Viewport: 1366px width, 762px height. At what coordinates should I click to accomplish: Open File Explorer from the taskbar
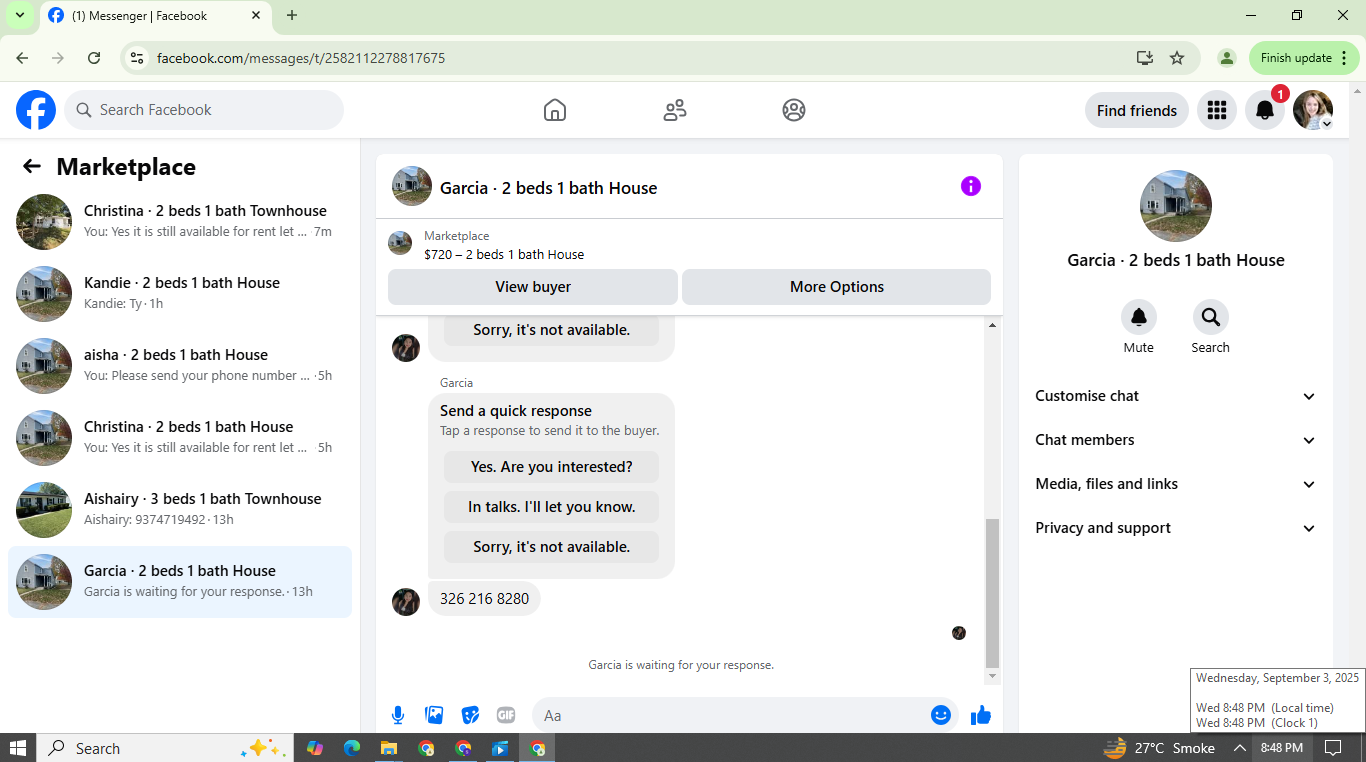tap(389, 748)
